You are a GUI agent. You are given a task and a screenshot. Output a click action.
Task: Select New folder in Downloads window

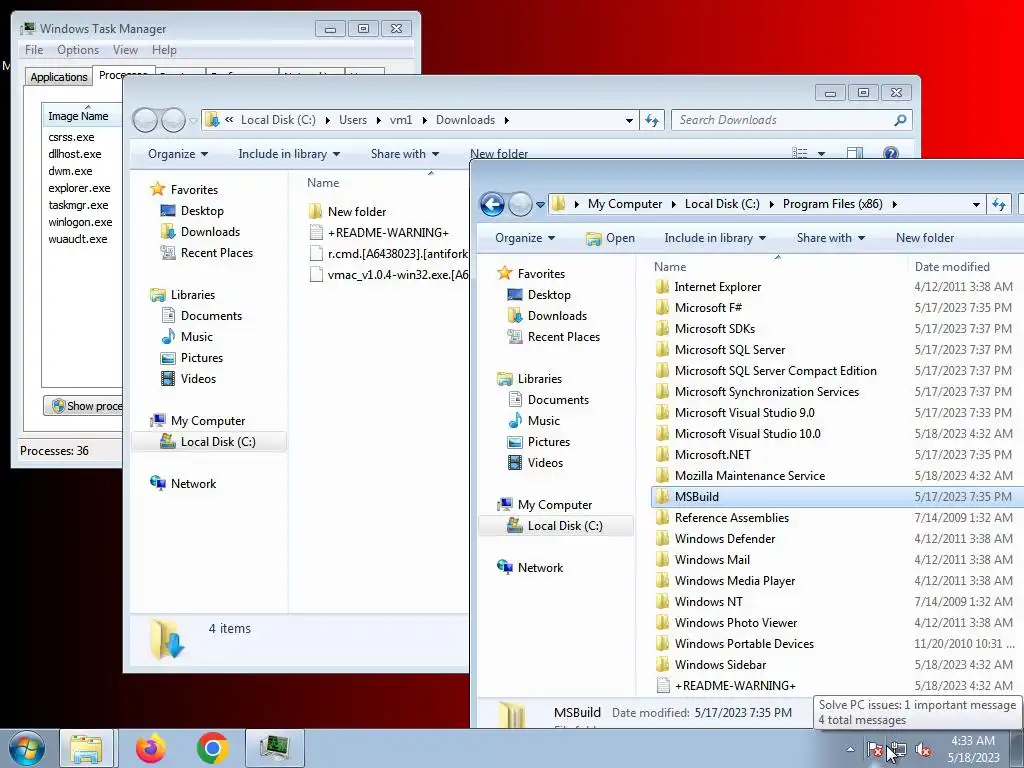(357, 212)
